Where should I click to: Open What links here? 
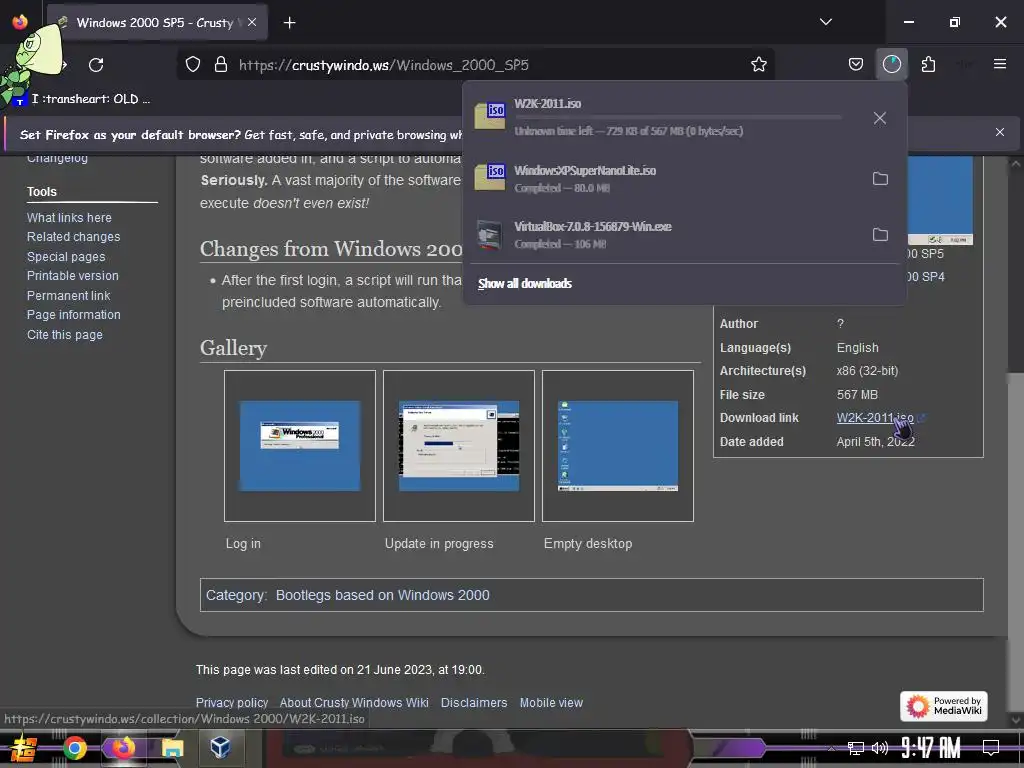[x=69, y=217]
